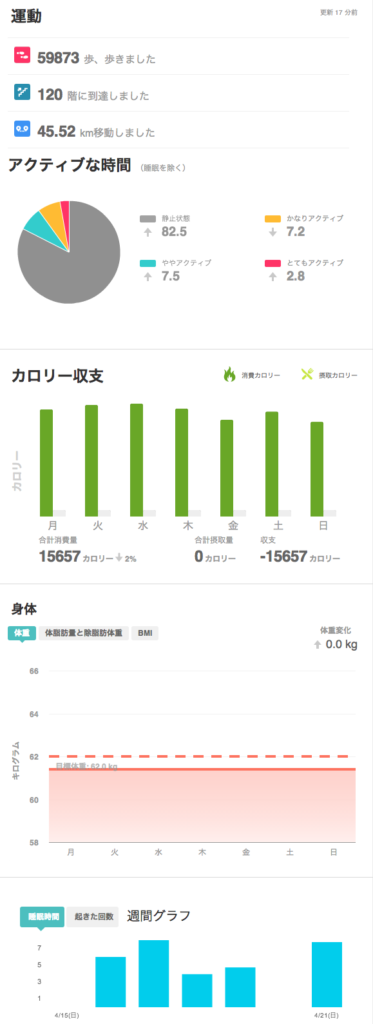Click the 合計消費量 label

pyautogui.click(x=56, y=540)
